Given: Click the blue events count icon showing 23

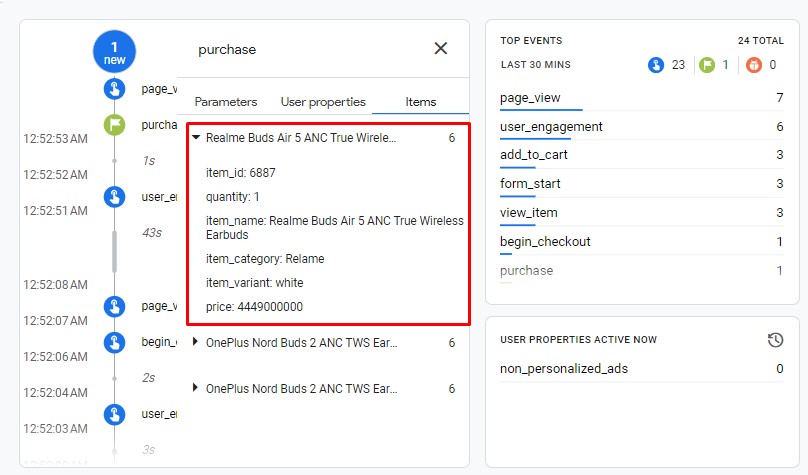Looking at the screenshot, I should point(656,65).
